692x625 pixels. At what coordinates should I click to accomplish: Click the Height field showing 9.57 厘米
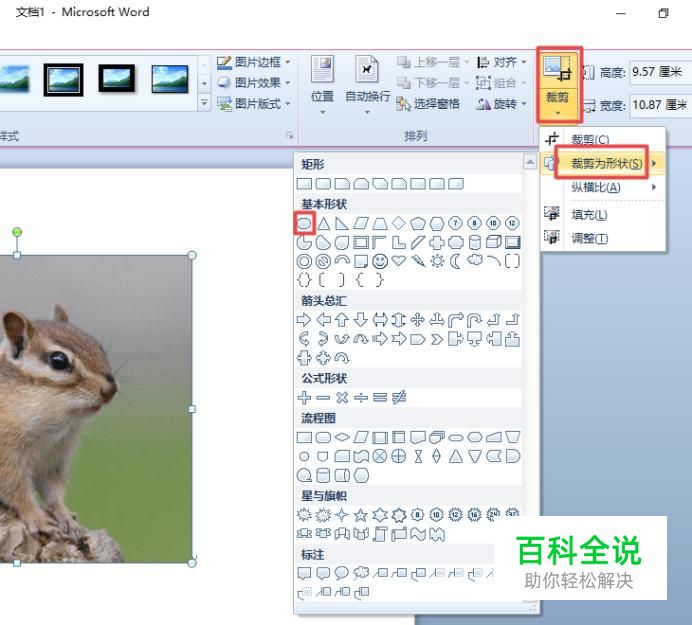coord(660,72)
